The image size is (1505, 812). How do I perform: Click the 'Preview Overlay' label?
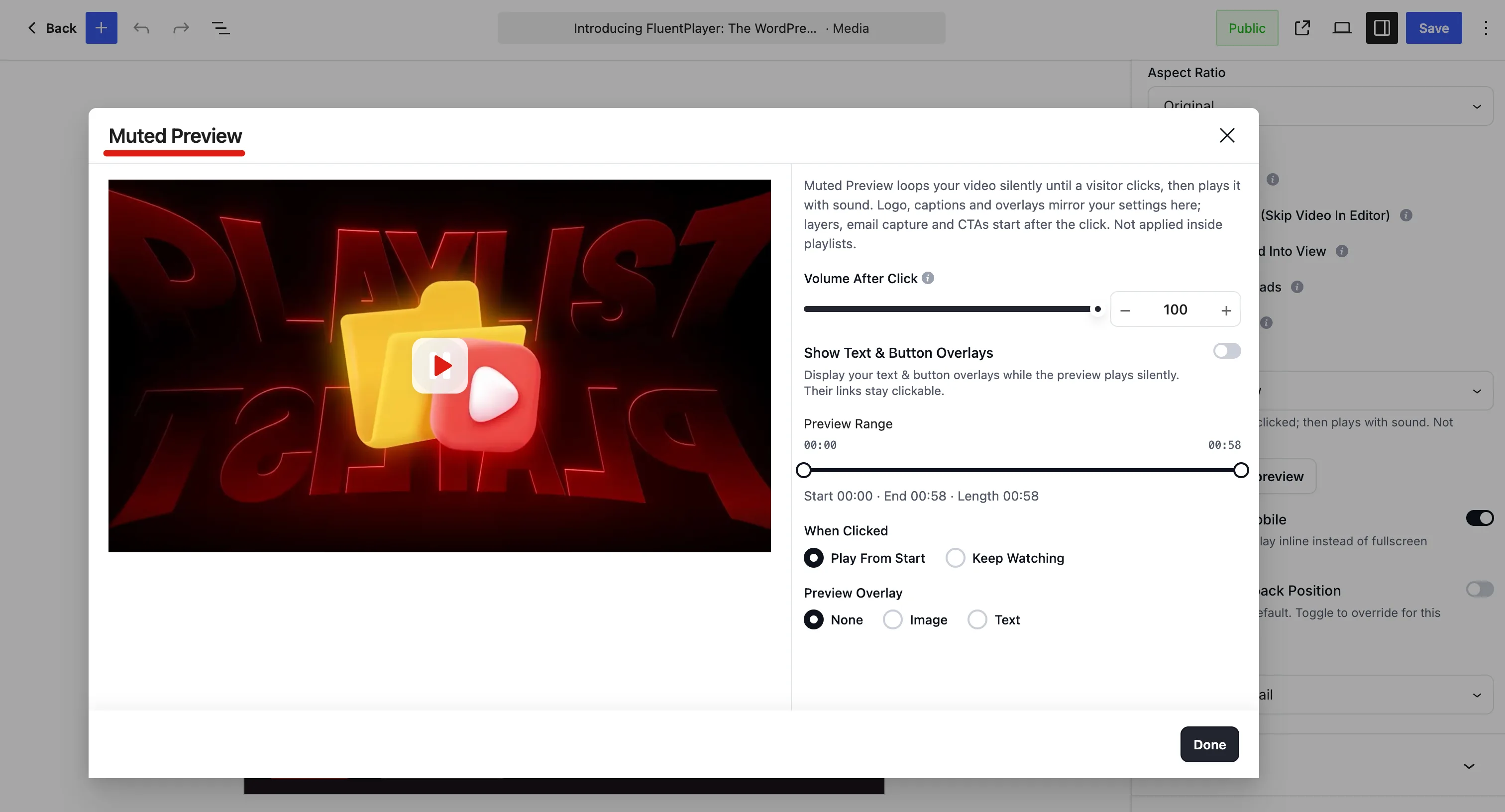coord(853,593)
